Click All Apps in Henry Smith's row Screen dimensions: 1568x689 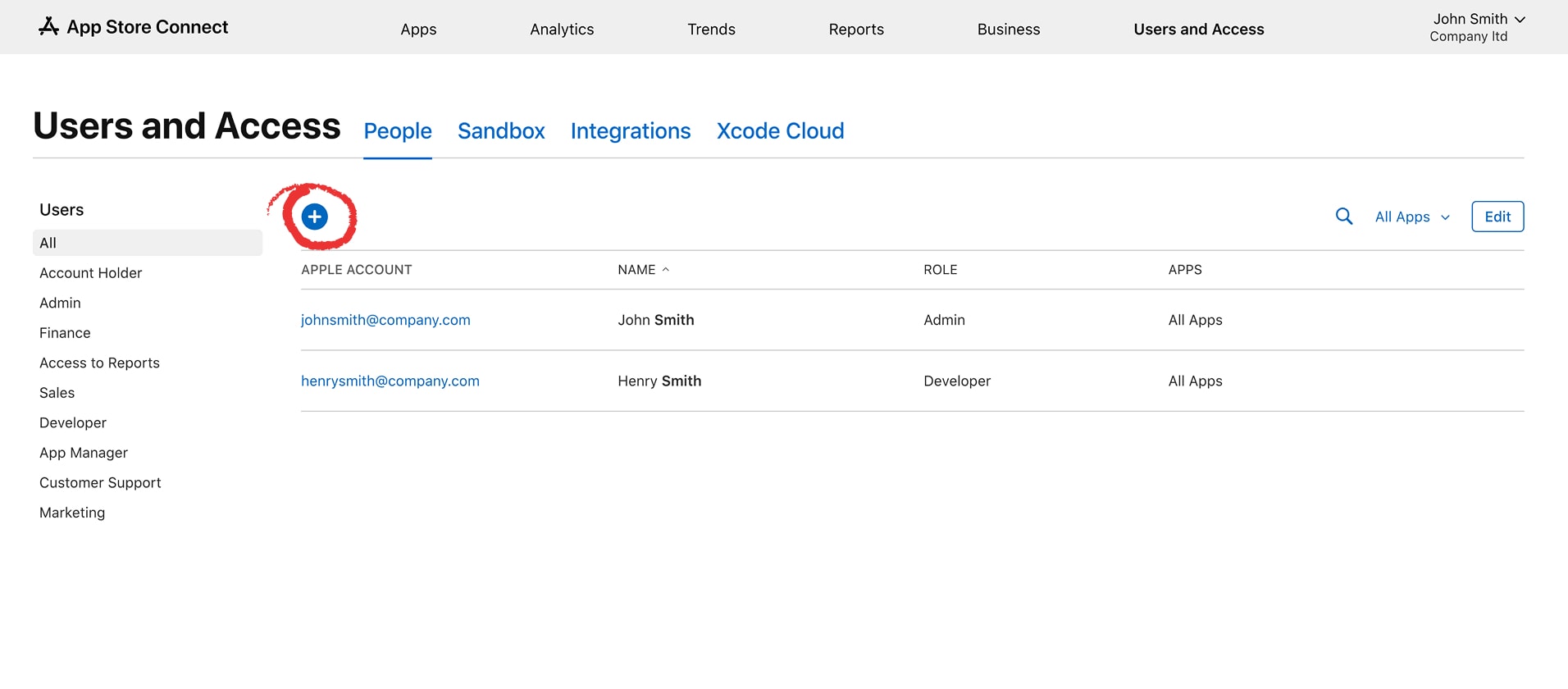point(1195,381)
